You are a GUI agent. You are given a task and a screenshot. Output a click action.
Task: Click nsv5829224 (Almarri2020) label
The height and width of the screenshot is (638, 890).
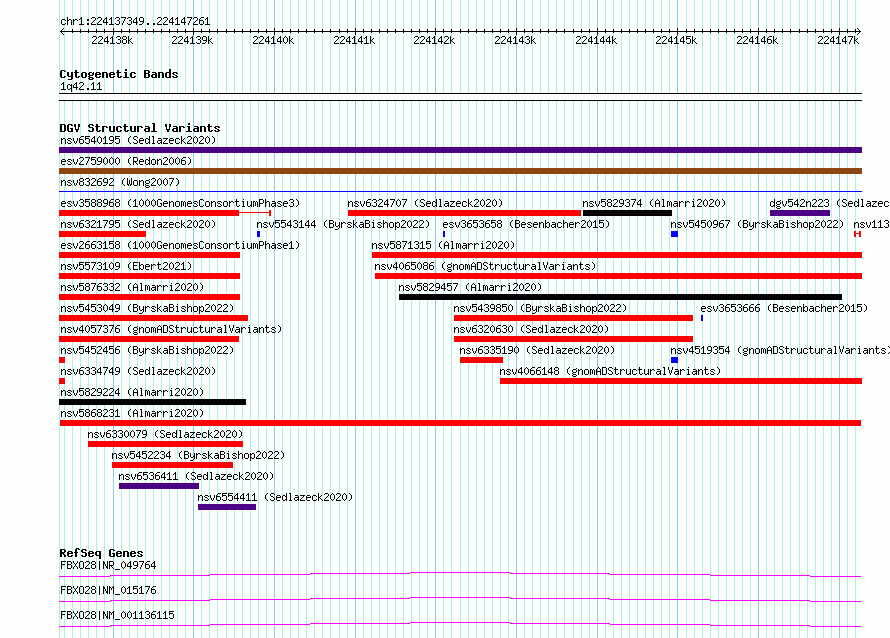coord(132,392)
